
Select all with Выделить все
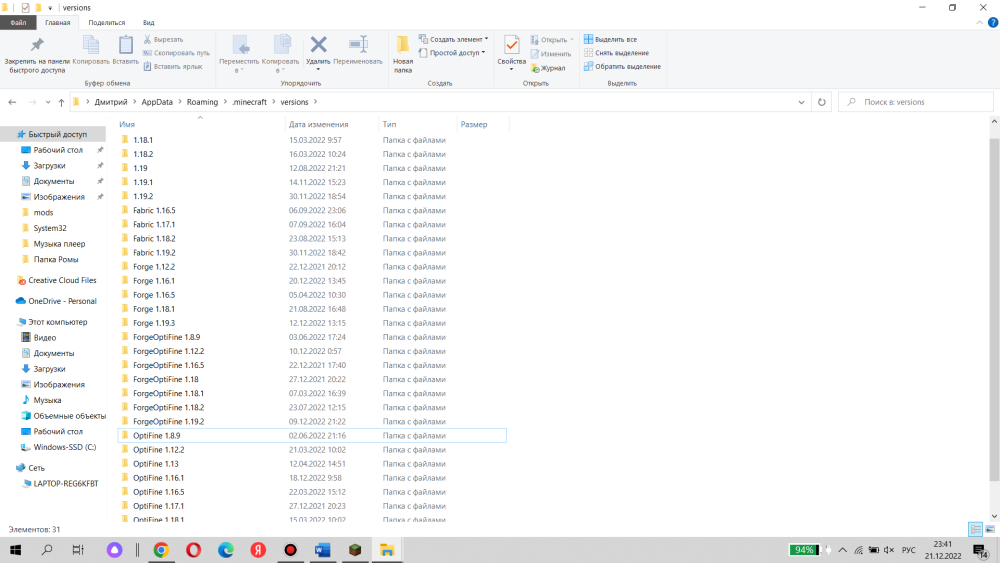610,40
